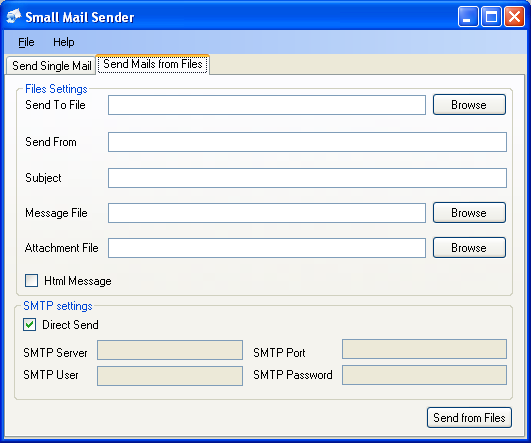This screenshot has width=531, height=443.
Task: Click the SMTP settings group label
Action: 58,306
